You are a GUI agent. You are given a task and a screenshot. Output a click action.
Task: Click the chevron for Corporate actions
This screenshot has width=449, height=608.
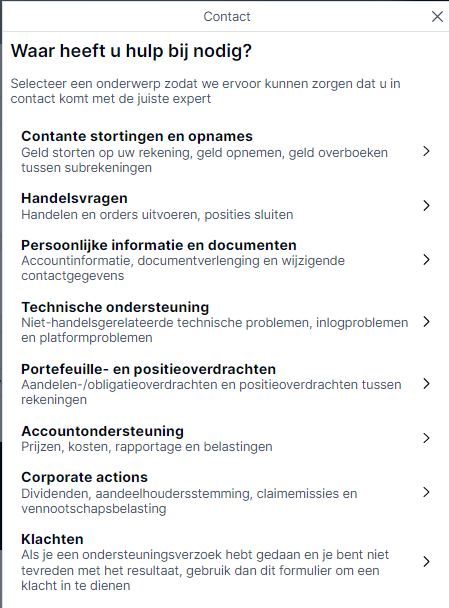(426, 492)
